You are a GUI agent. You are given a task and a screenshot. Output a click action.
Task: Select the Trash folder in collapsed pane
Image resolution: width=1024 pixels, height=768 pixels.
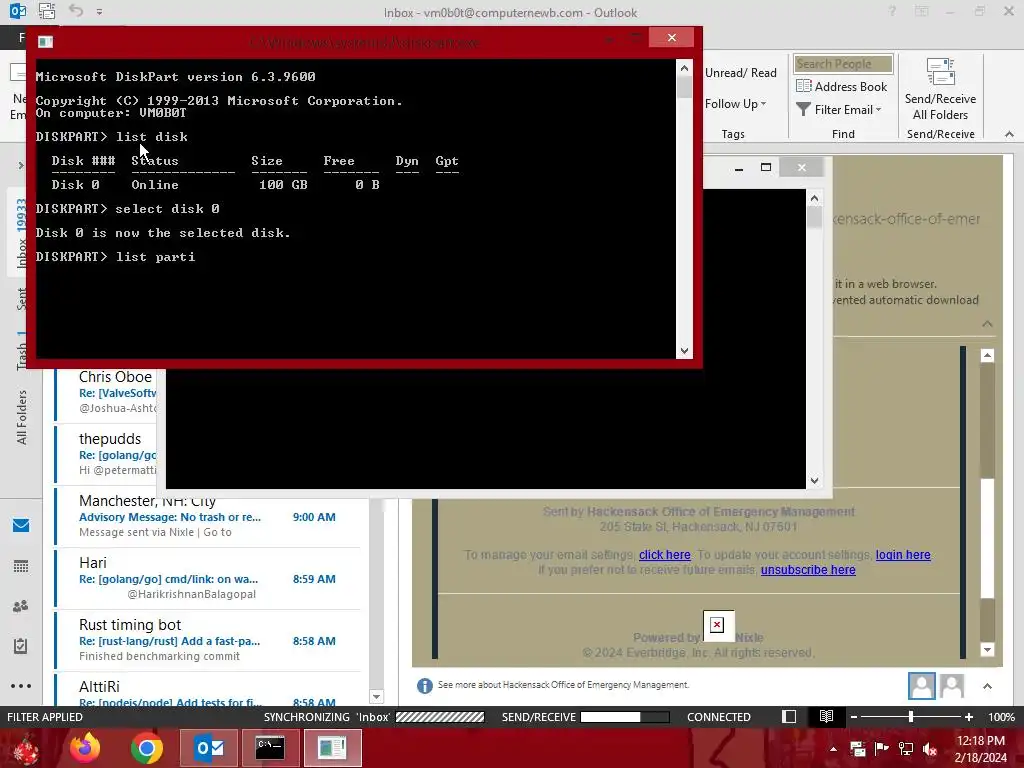pyautogui.click(x=21, y=350)
